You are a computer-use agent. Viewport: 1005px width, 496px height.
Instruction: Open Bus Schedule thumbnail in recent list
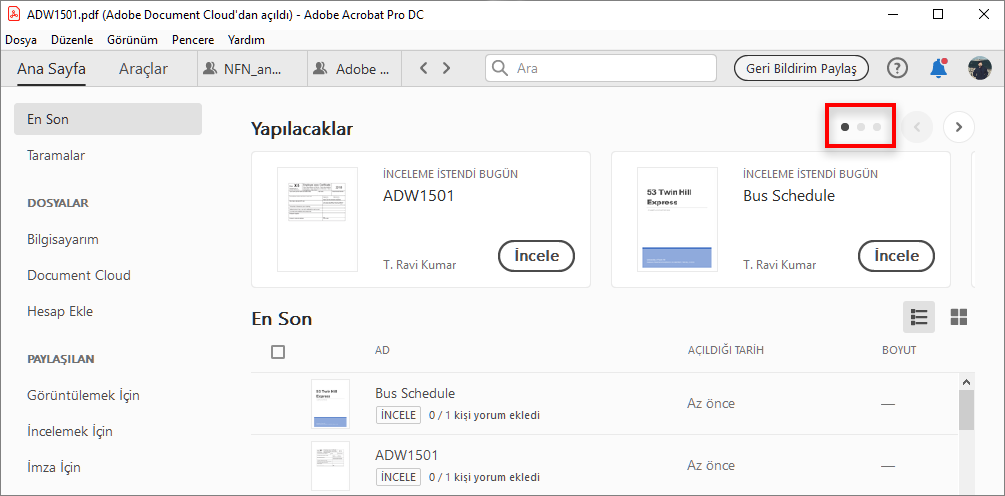[x=330, y=404]
